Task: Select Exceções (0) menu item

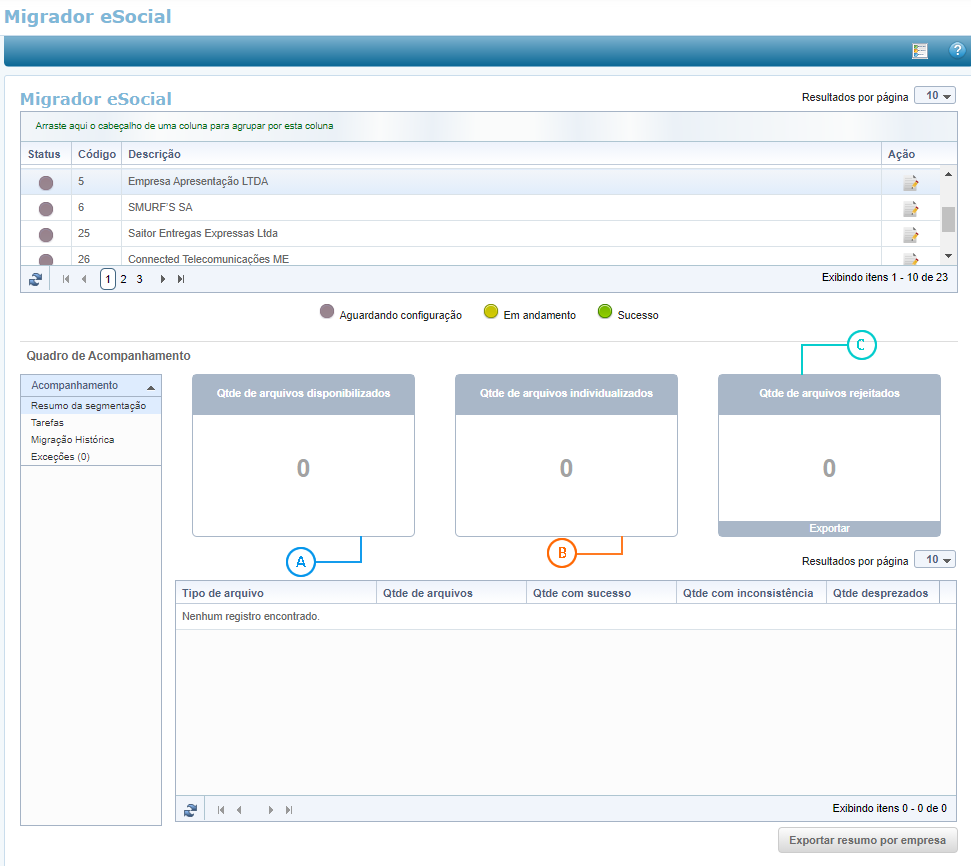Action: click(x=60, y=457)
